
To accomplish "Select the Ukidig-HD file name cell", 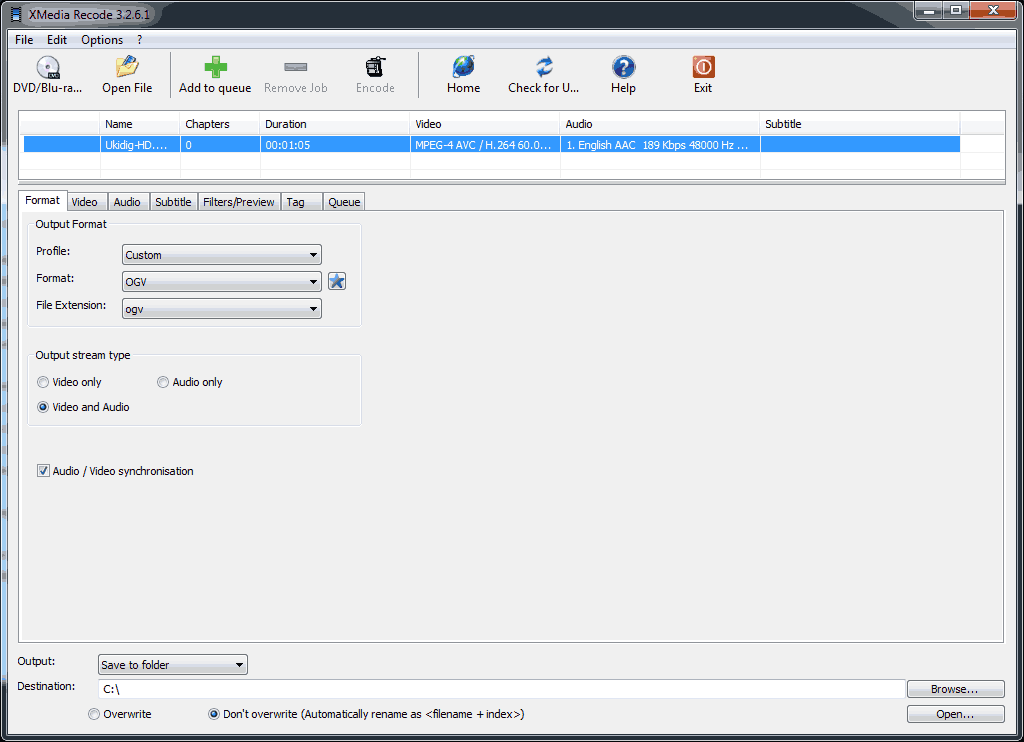I will click(140, 145).
